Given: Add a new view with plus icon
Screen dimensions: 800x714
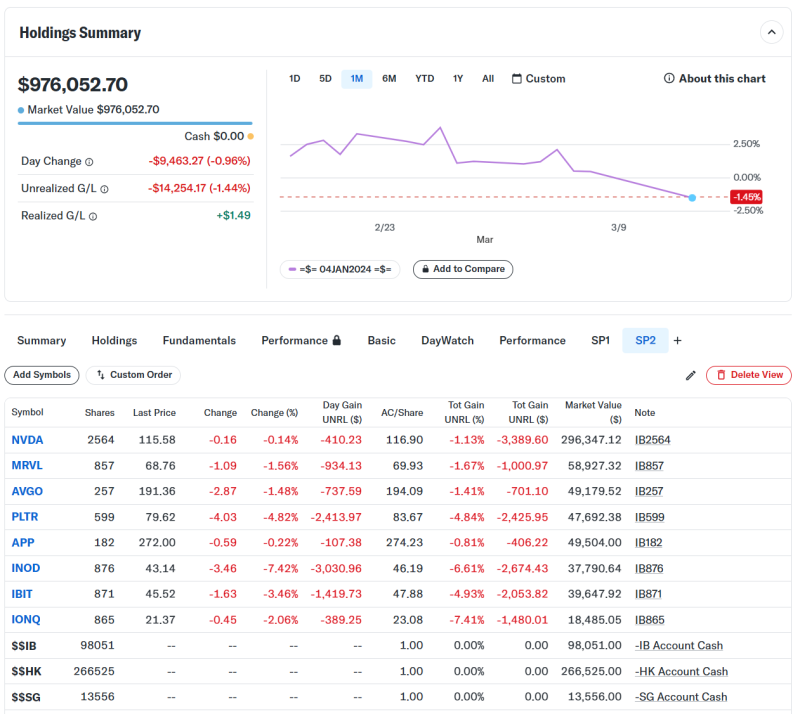Looking at the screenshot, I should [678, 340].
